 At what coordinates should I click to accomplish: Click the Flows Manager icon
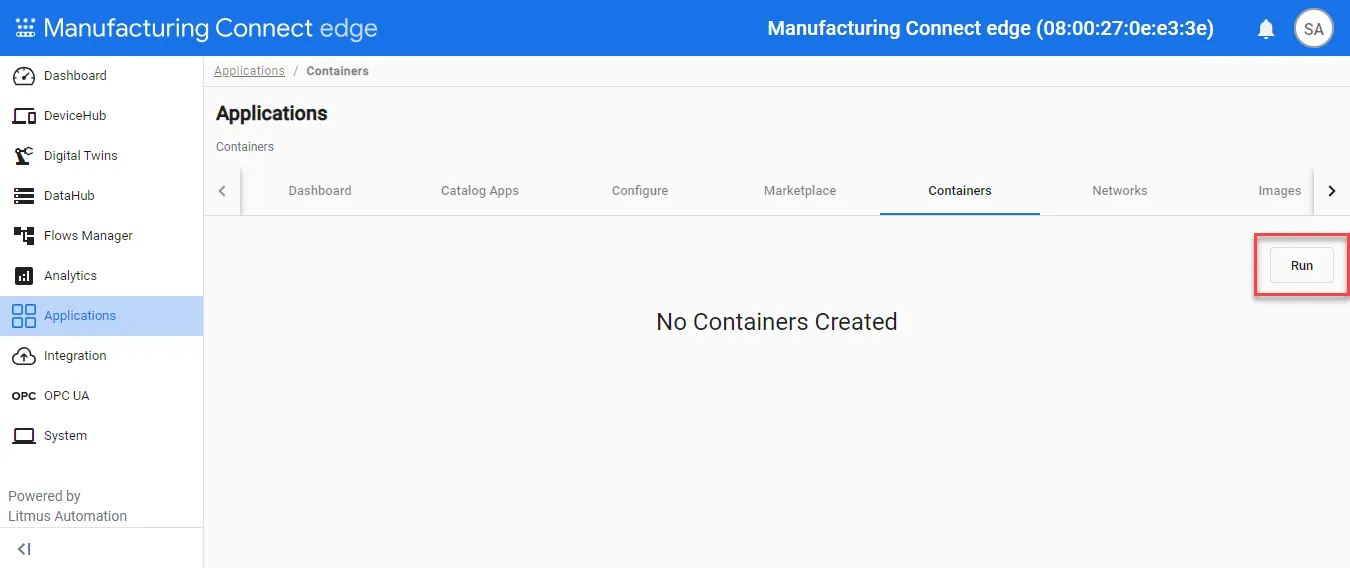(24, 236)
